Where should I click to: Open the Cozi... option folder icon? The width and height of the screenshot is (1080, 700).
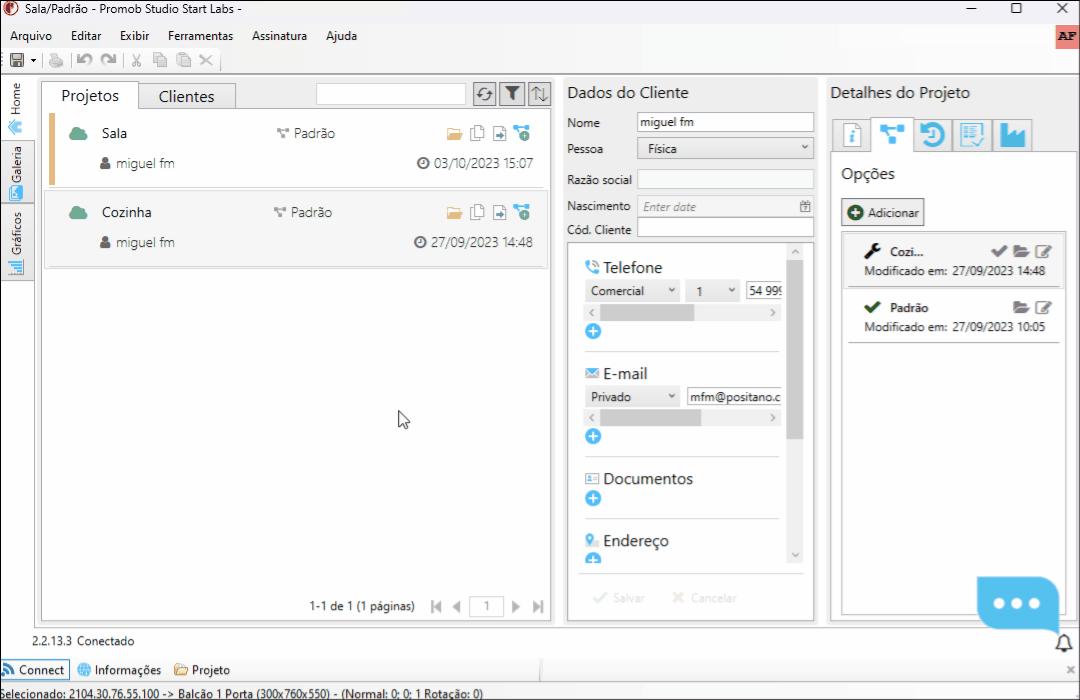pos(1021,251)
